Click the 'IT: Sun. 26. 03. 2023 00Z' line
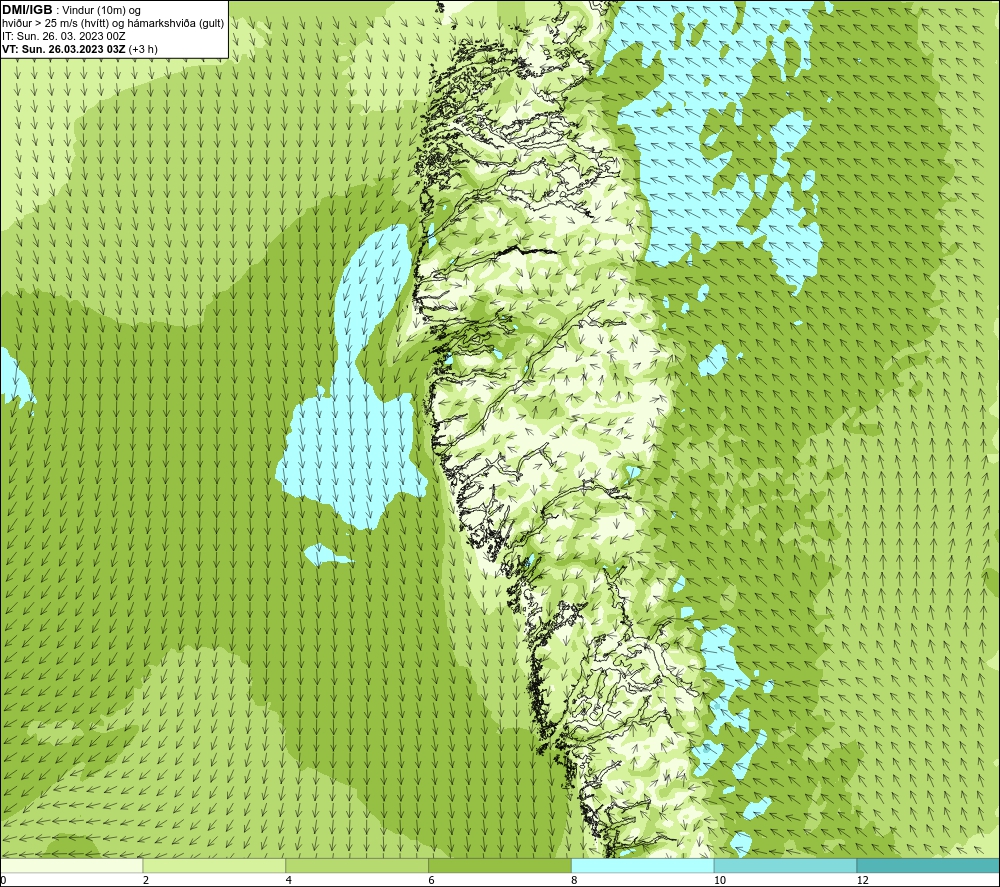This screenshot has height=887, width=1000. click(64, 36)
